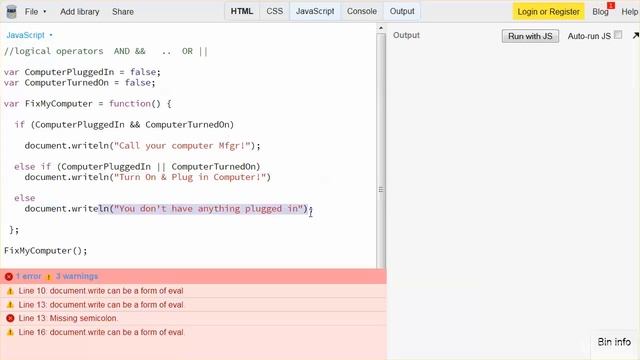The width and height of the screenshot is (640, 360).
Task: Click the 'Turn On & Plug in Computer!' string
Action: 190,177
